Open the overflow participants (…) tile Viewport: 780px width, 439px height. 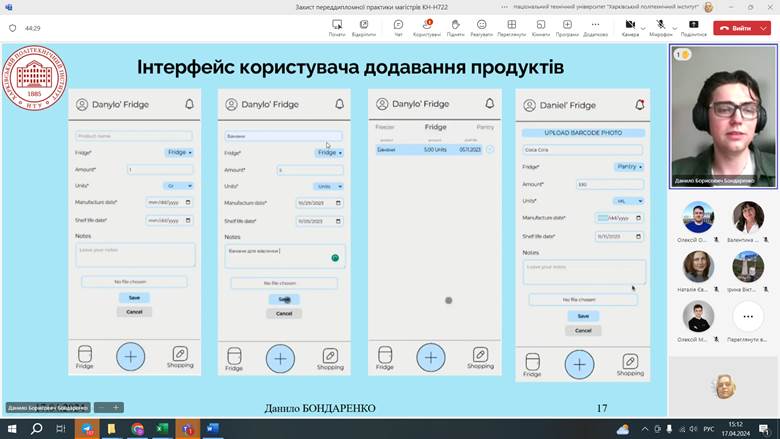pos(748,316)
